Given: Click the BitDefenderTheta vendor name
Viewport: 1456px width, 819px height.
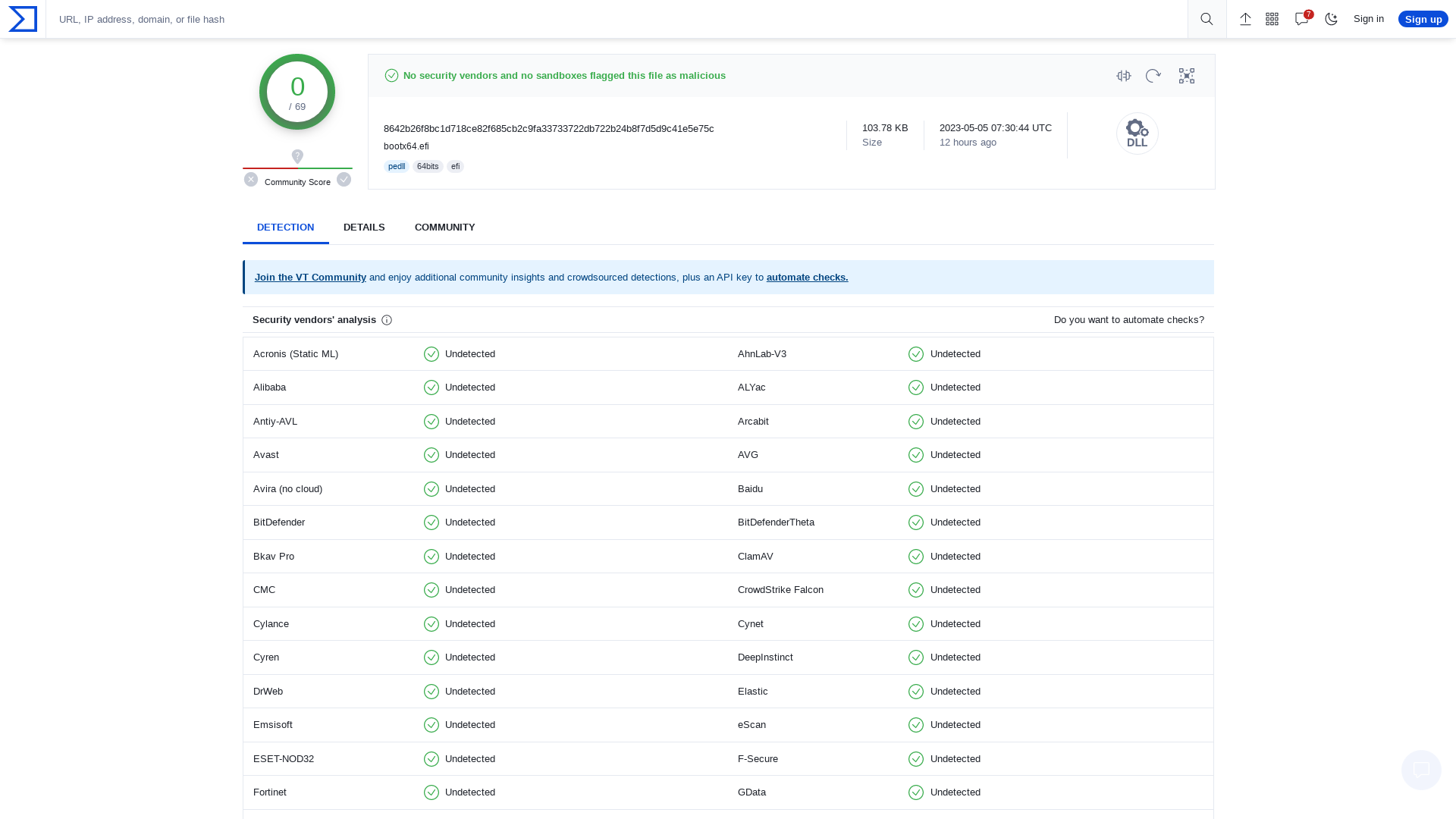Looking at the screenshot, I should coord(776,522).
